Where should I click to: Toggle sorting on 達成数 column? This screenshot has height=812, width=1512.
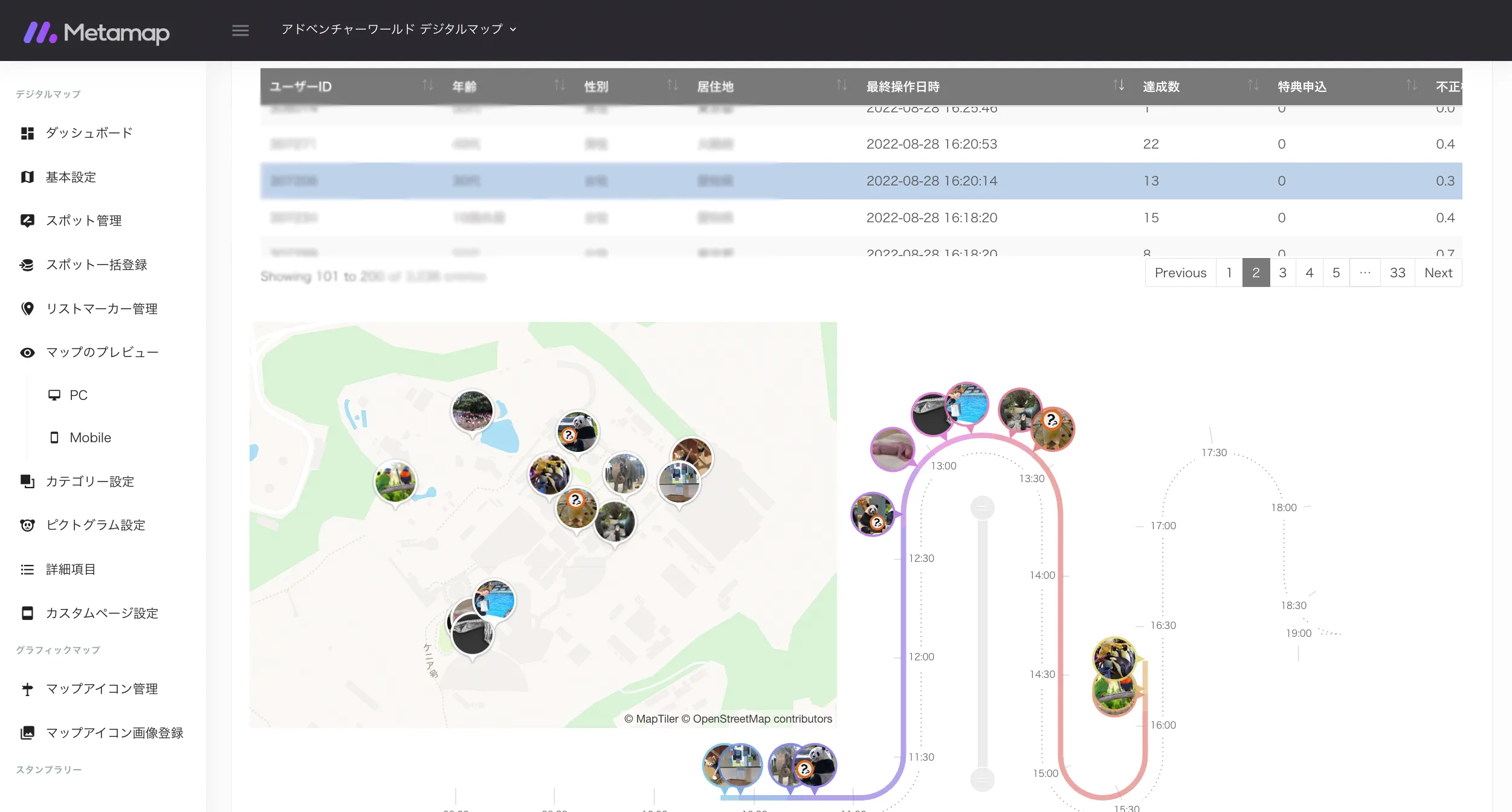point(1253,86)
